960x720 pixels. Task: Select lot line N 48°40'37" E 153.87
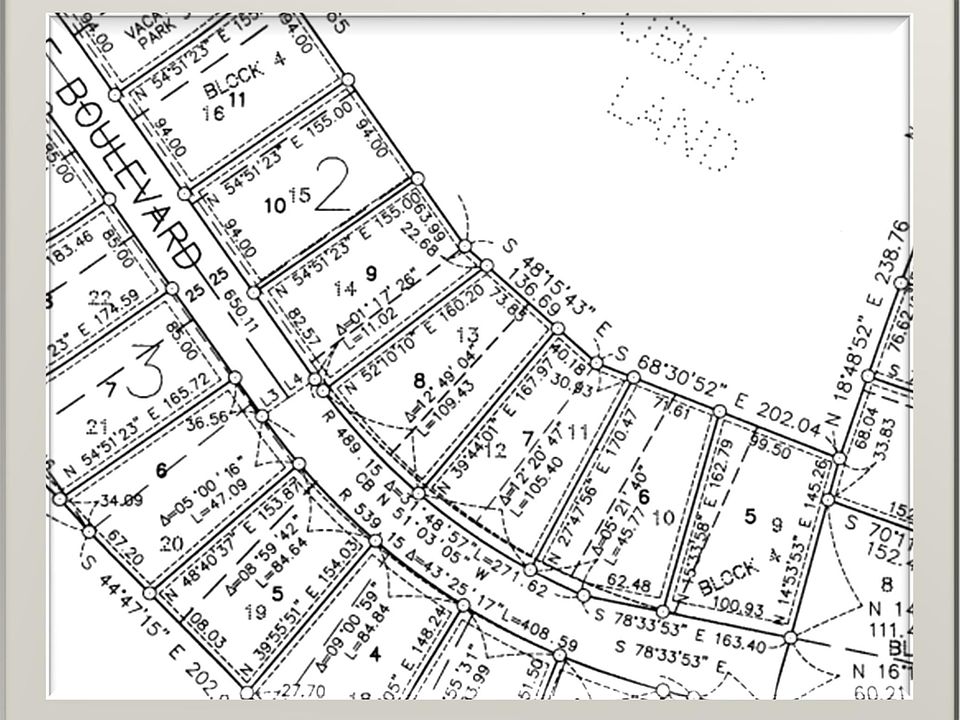[x=233, y=538]
